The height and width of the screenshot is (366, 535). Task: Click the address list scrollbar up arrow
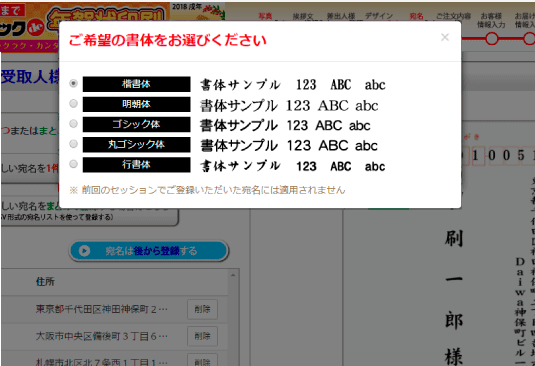233,275
